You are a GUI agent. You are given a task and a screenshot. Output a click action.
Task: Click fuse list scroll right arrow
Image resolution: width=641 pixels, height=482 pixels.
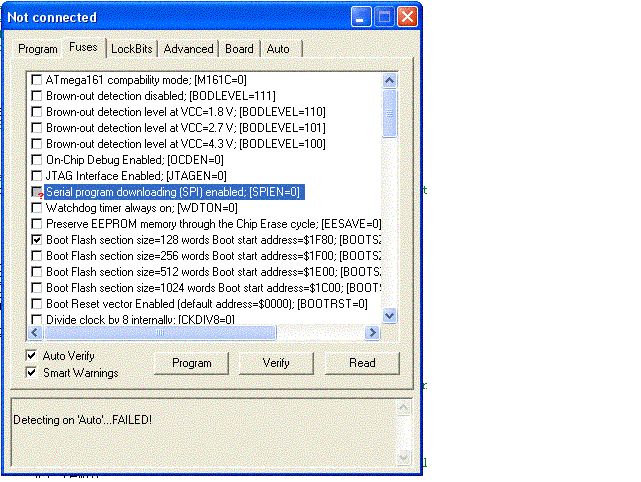pos(372,333)
